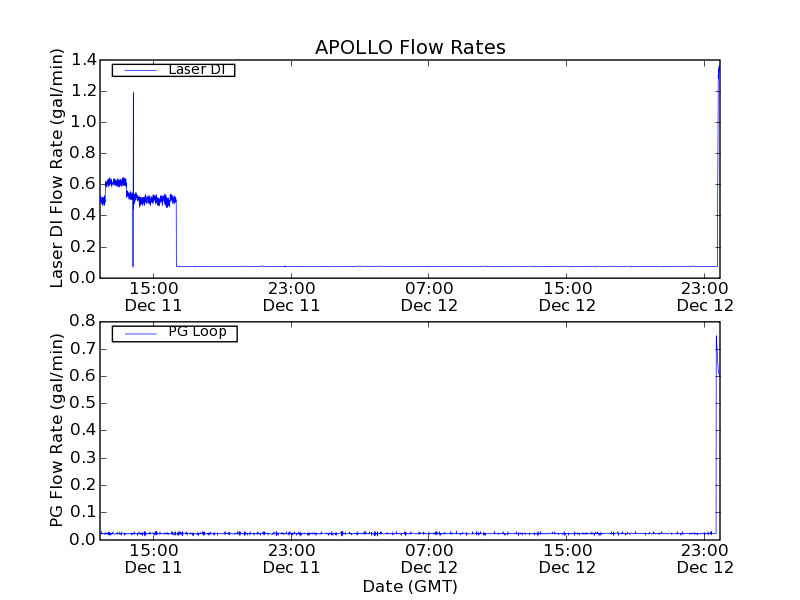
Task: Click the "PG Flow Rate (gal/min)" axis label
Action: click(57, 430)
